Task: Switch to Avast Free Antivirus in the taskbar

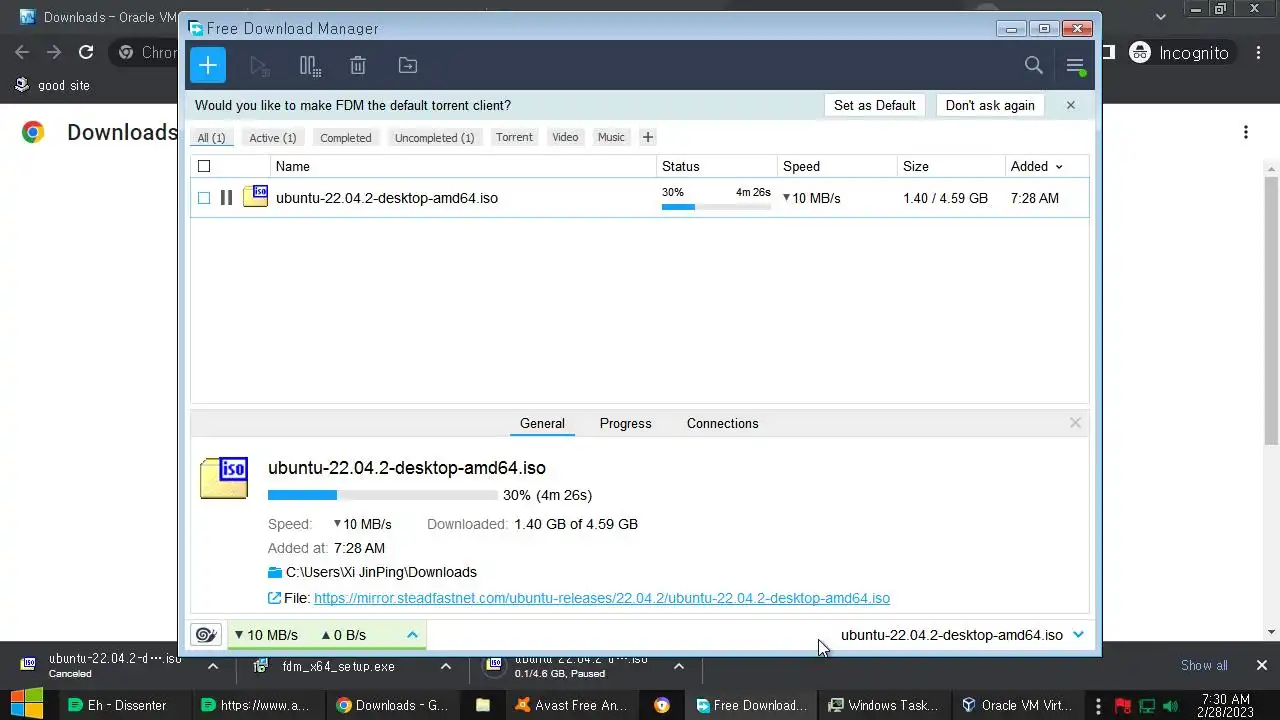Action: tap(571, 705)
